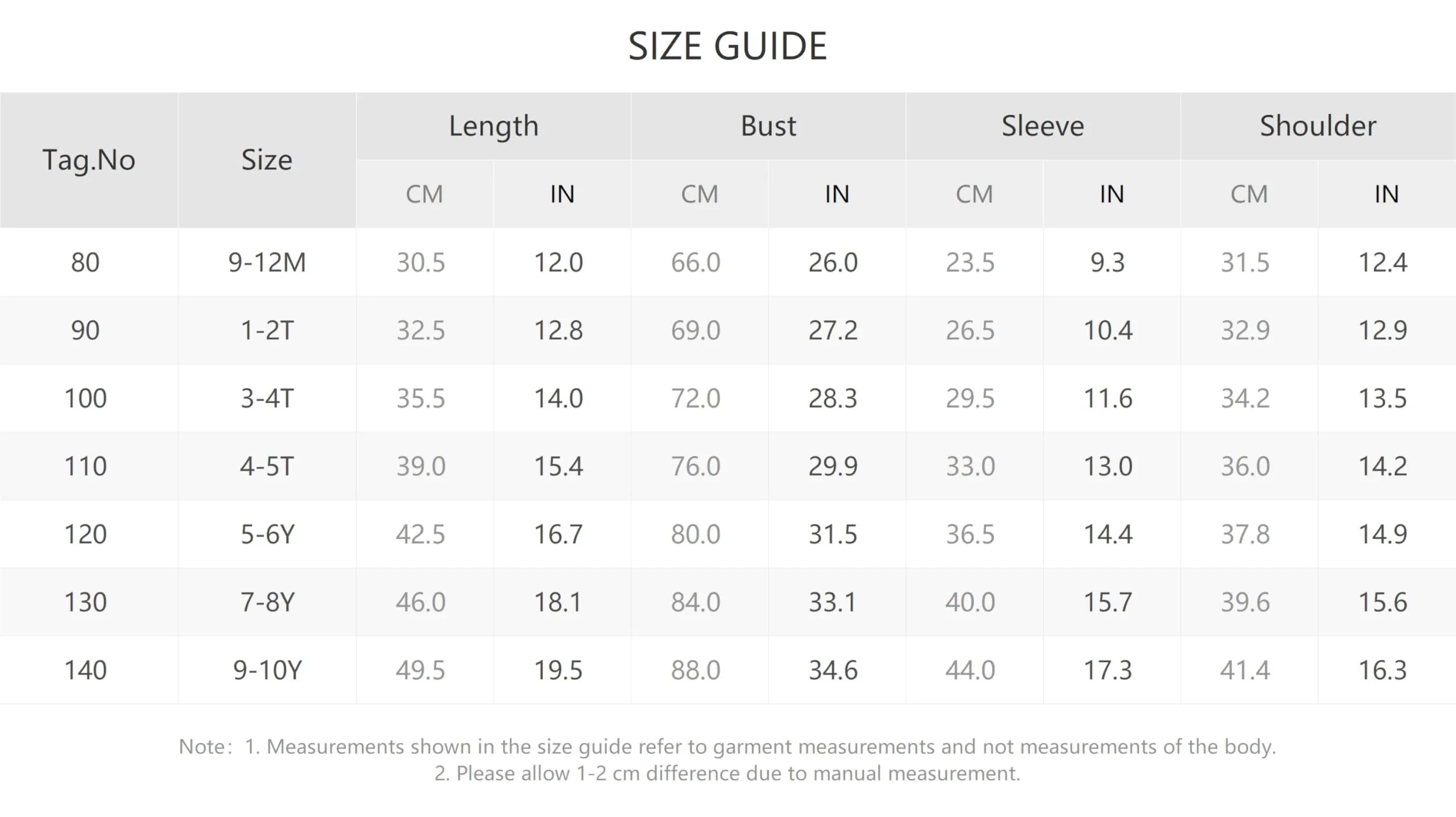Select the 9-12M size cell
Viewport: 1456px width, 817px height.
[267, 262]
